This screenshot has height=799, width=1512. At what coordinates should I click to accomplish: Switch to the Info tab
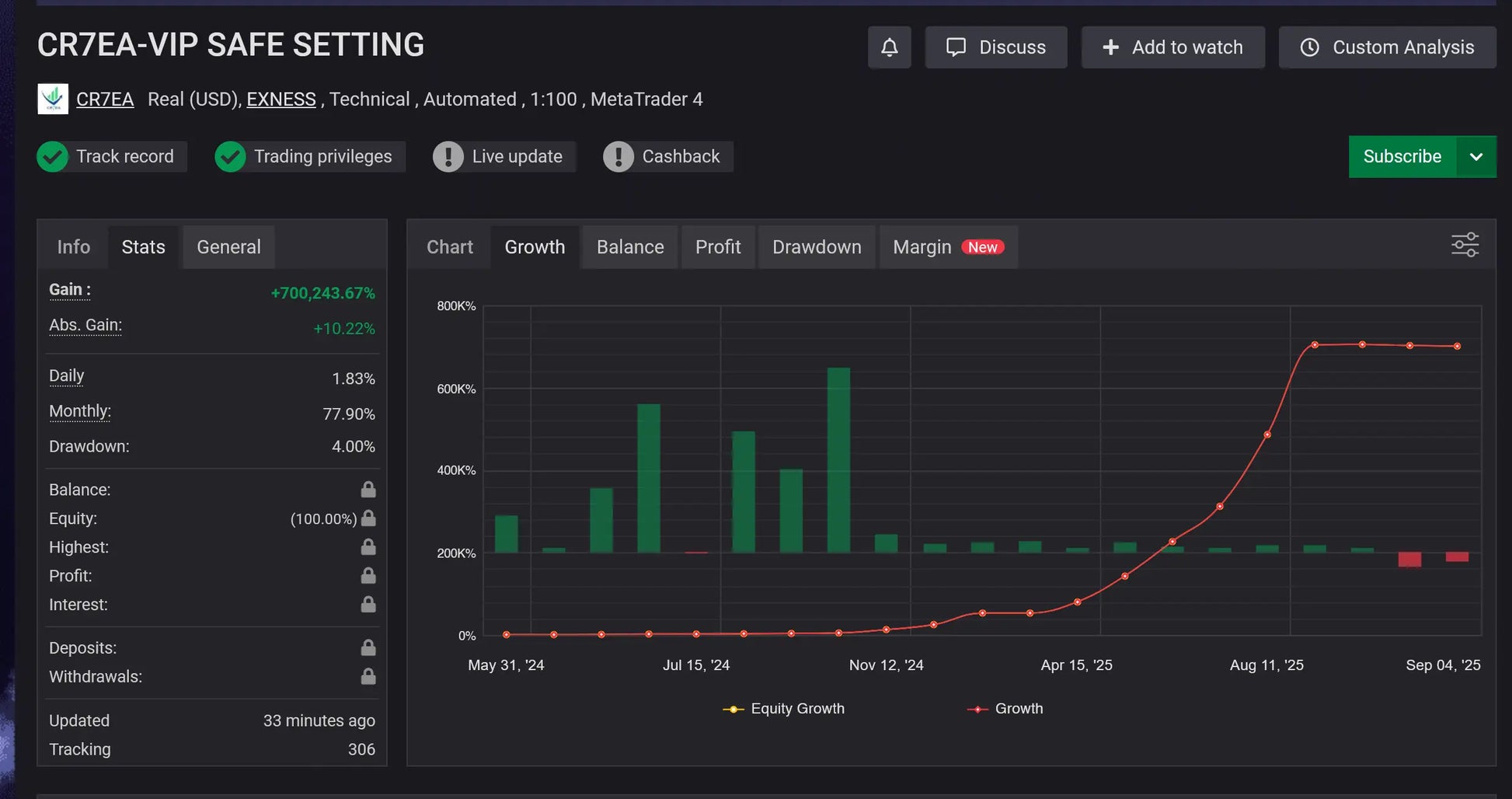click(74, 247)
